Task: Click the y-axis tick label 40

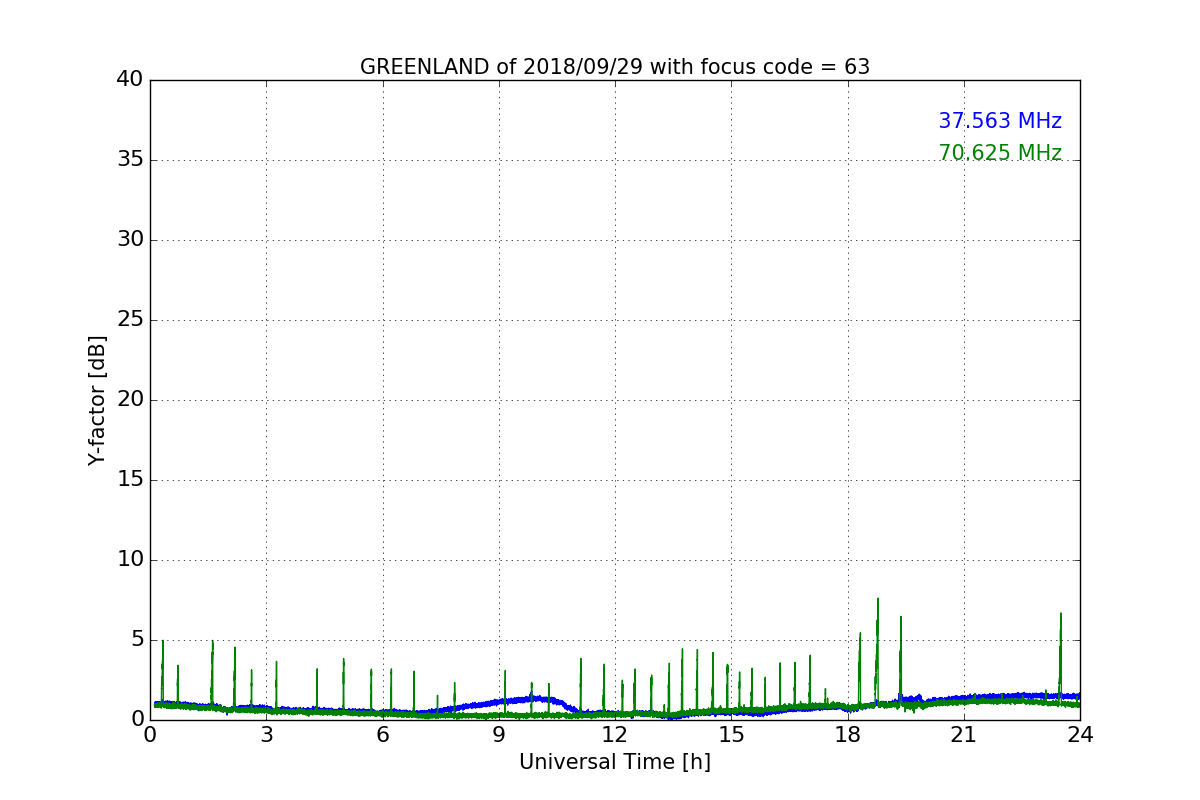Action: [130, 80]
